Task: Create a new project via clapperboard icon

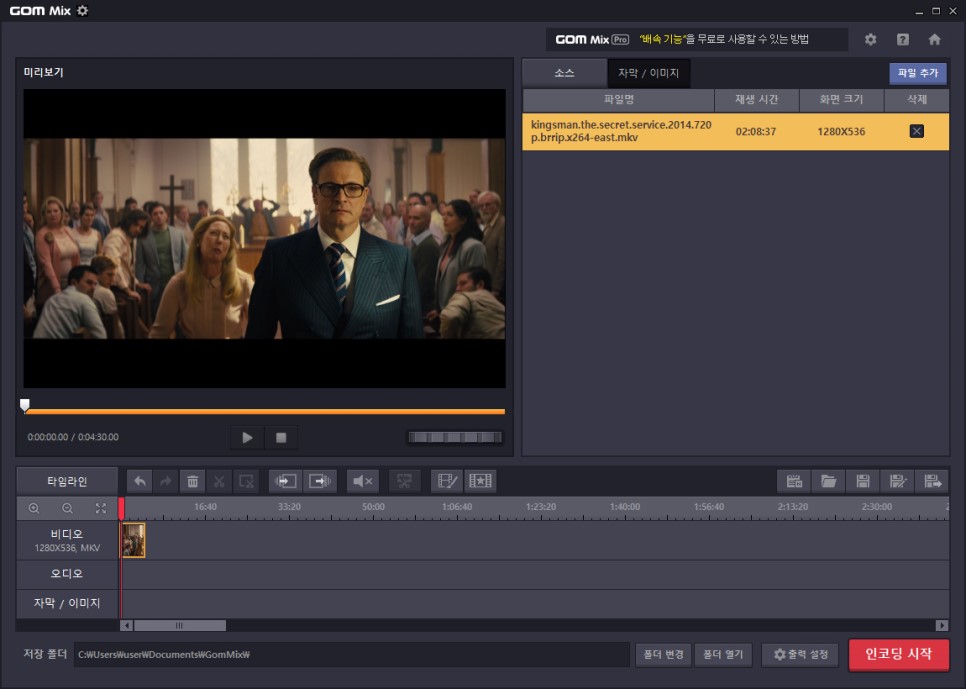Action: [x=794, y=481]
